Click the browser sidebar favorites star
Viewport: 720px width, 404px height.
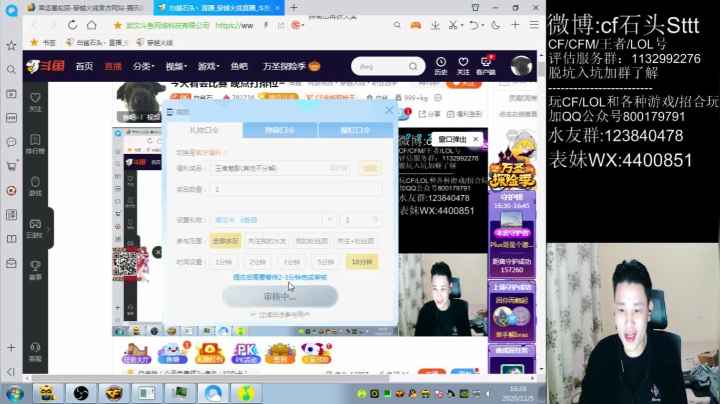[x=11, y=45]
